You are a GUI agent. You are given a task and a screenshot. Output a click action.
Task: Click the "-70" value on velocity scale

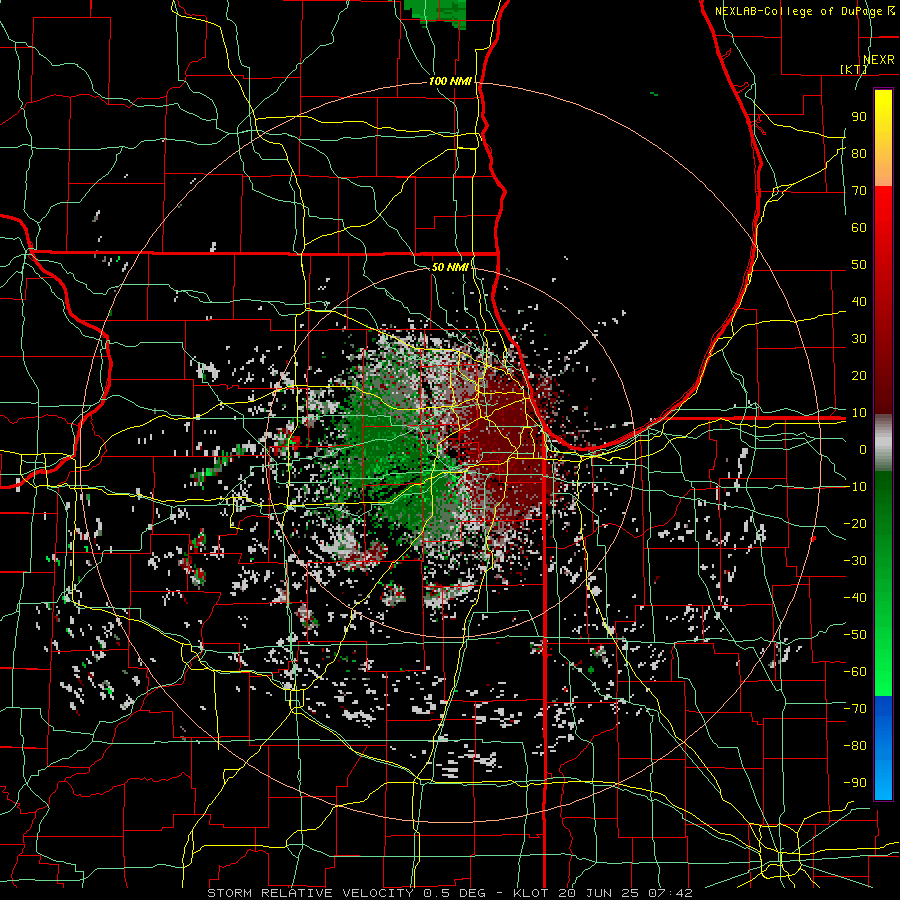coord(855,708)
